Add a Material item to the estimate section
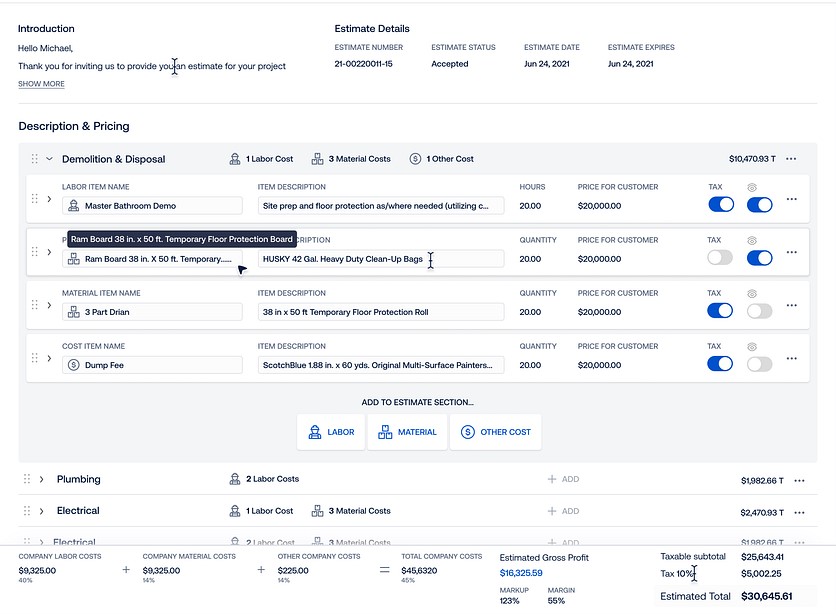Viewport: 836px width, 614px height. 407,432
